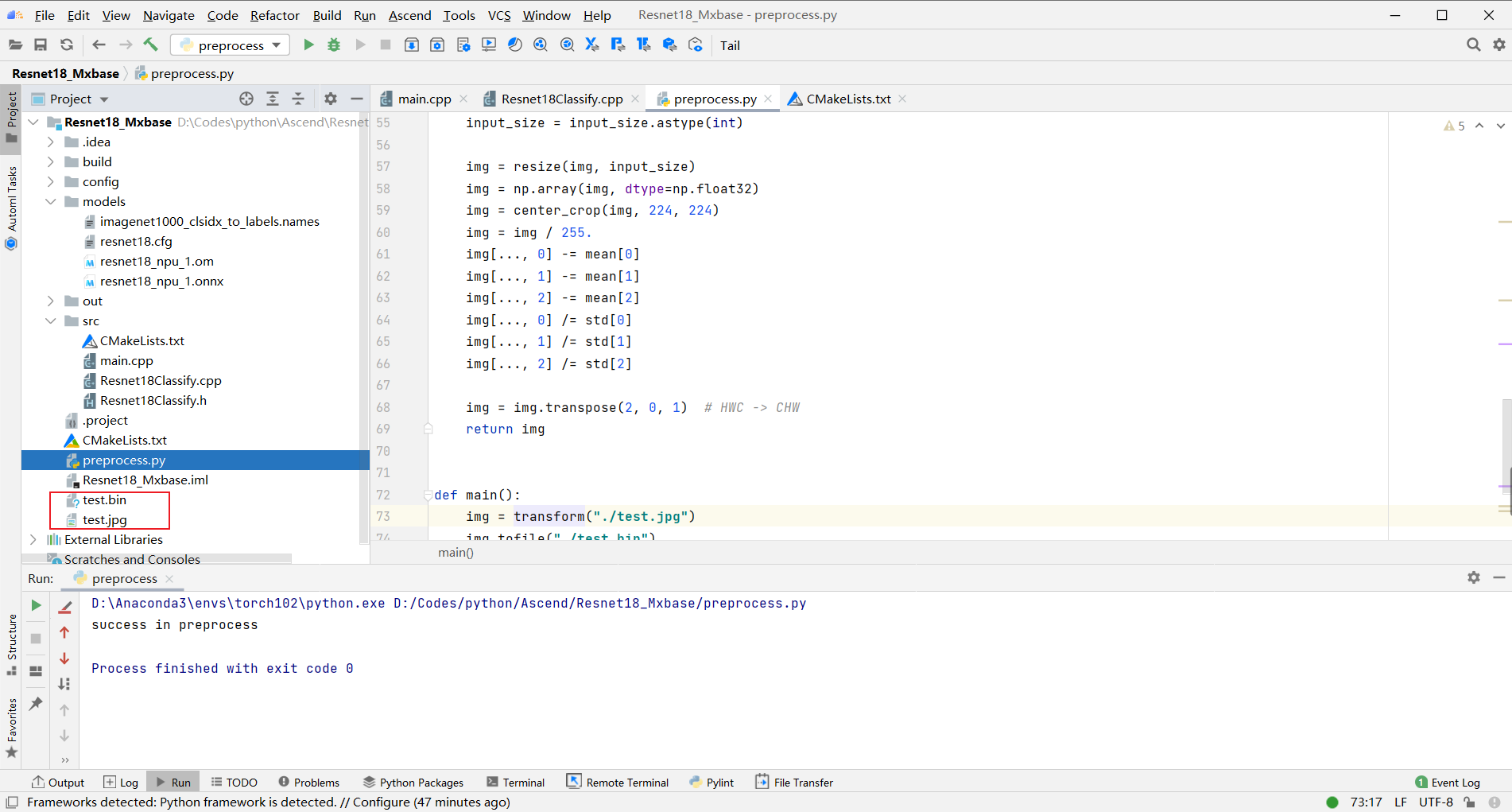
Task: Close the preprocess Run tab
Action: click(169, 578)
